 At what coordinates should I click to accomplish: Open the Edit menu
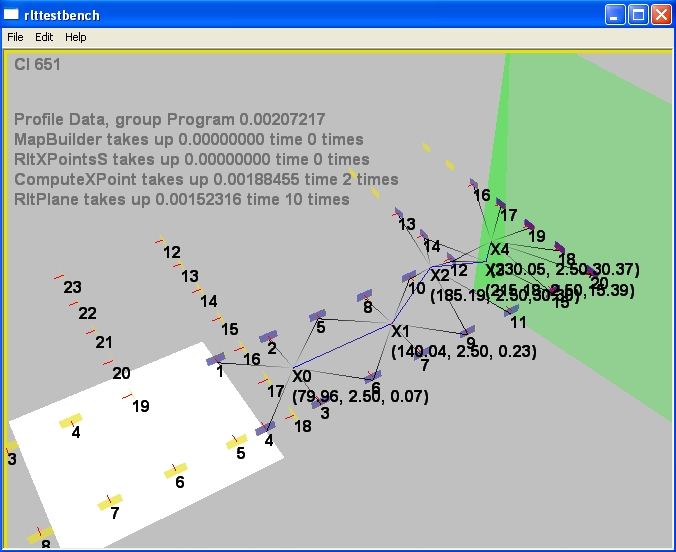point(44,37)
